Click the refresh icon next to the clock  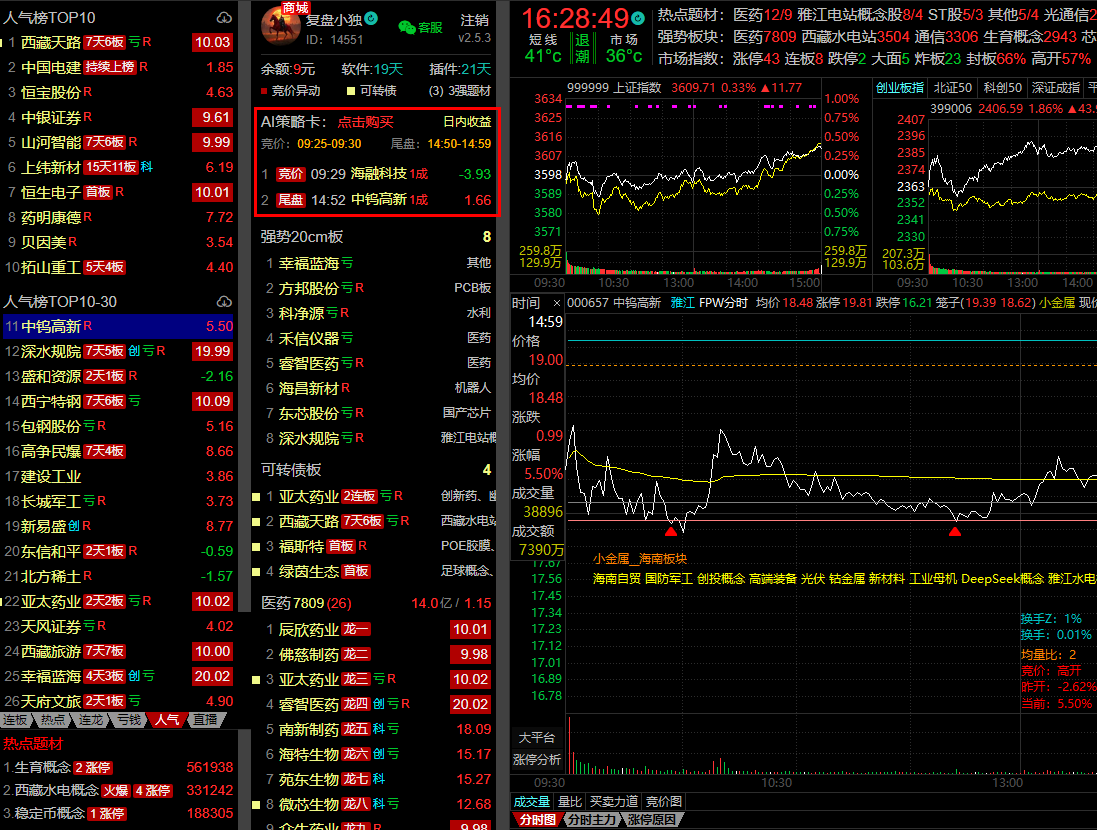pos(637,17)
